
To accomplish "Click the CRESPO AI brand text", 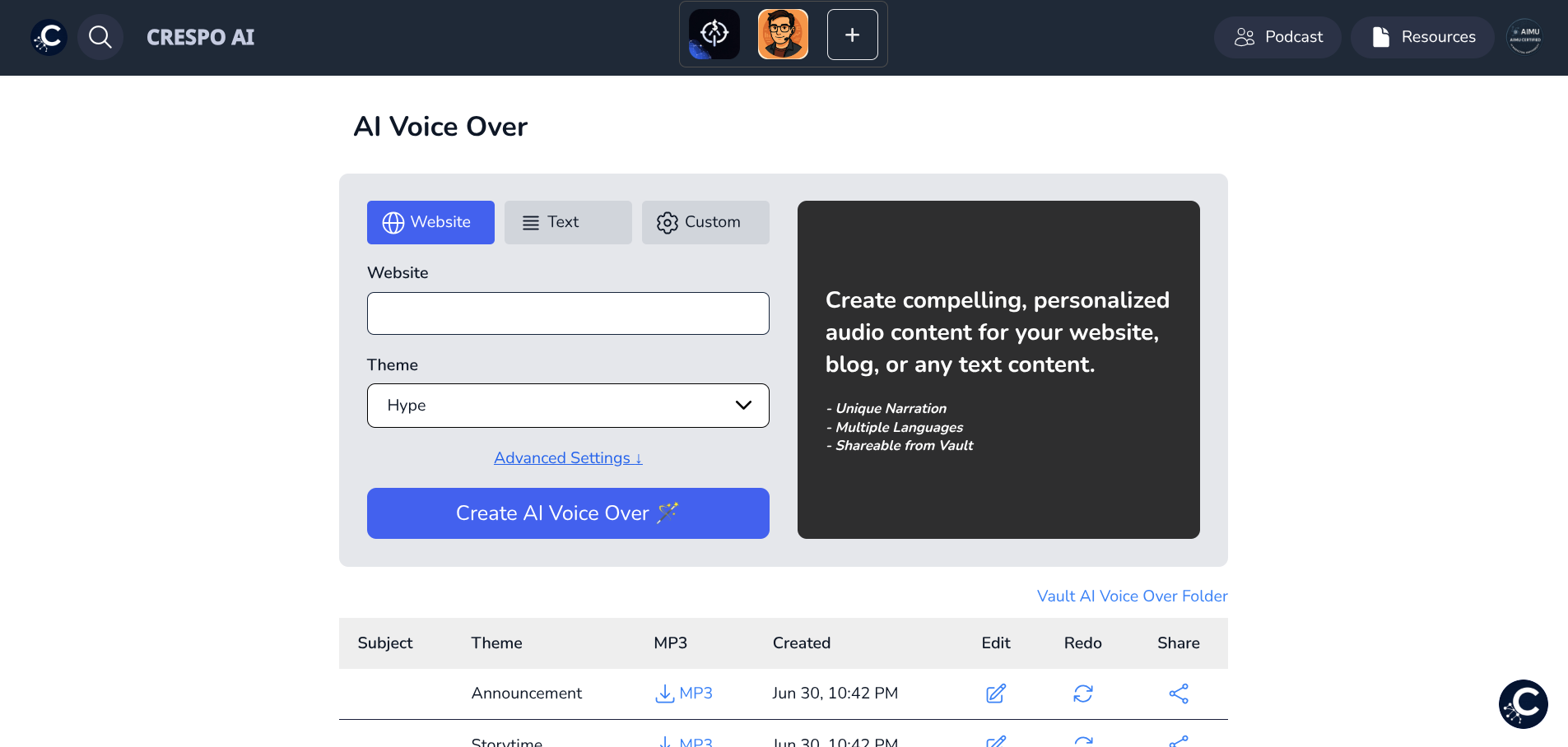I will (x=200, y=37).
